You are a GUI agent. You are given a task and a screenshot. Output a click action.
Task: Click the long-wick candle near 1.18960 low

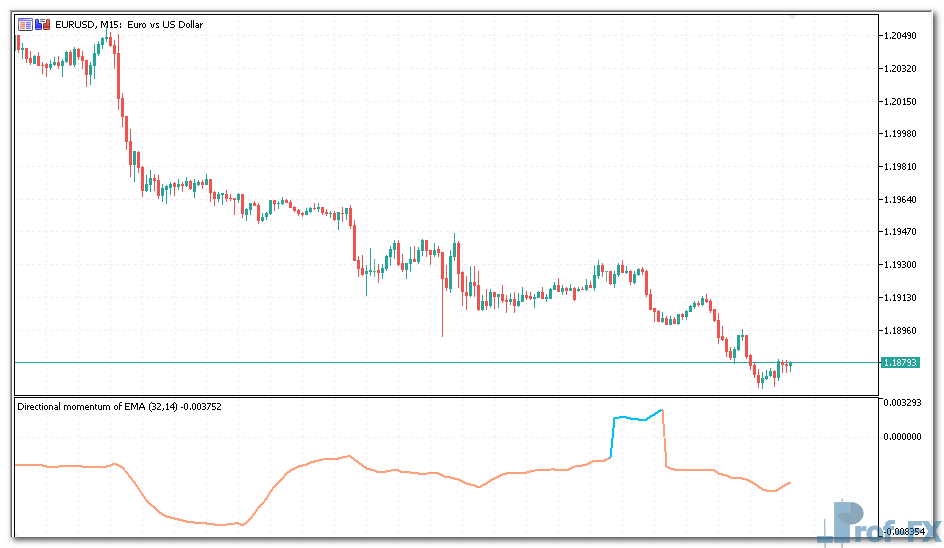[442, 310]
